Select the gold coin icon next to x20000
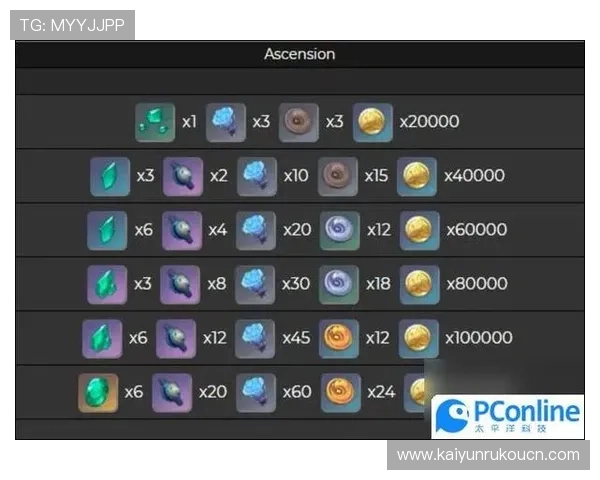Screen dimensions: 600x480 pos(372,122)
